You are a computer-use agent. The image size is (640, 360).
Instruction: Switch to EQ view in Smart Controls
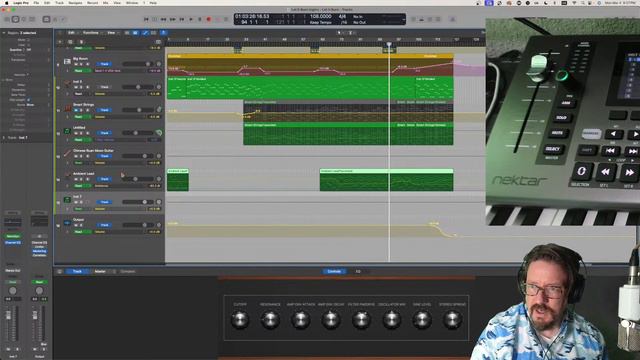358,271
